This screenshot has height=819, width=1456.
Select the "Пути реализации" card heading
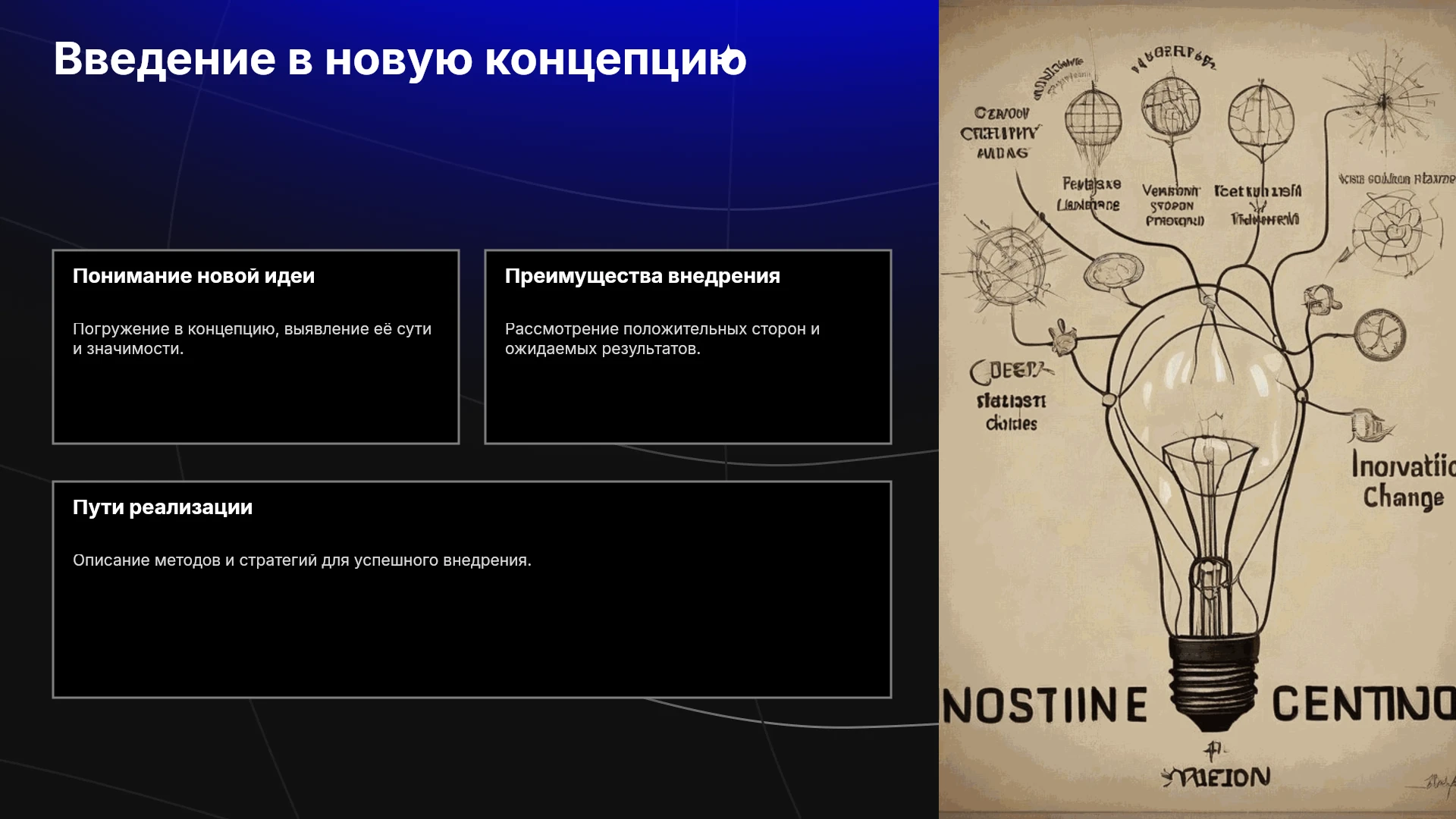pyautogui.click(x=162, y=507)
